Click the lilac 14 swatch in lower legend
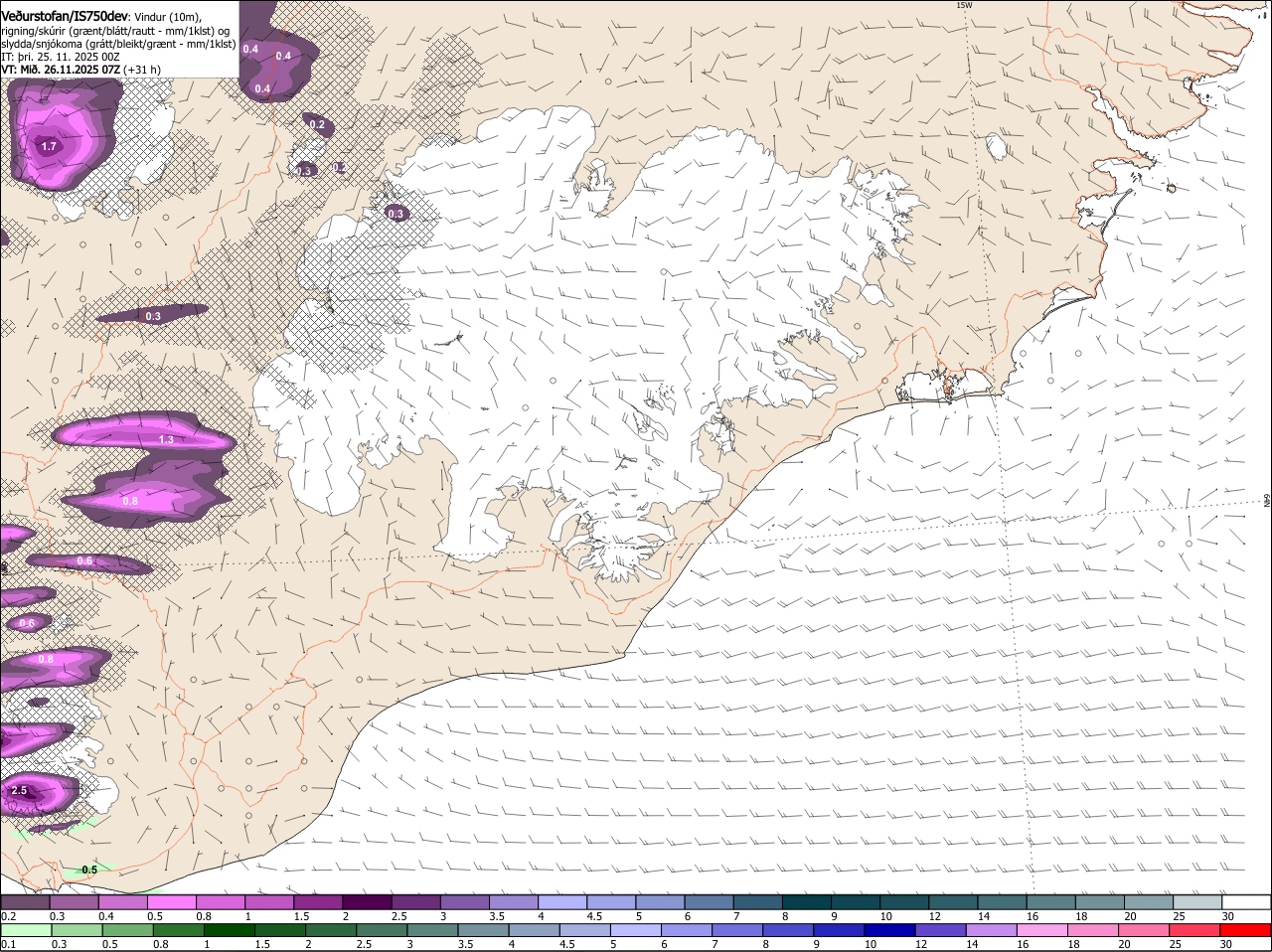This screenshot has width=1272, height=952. 994,930
